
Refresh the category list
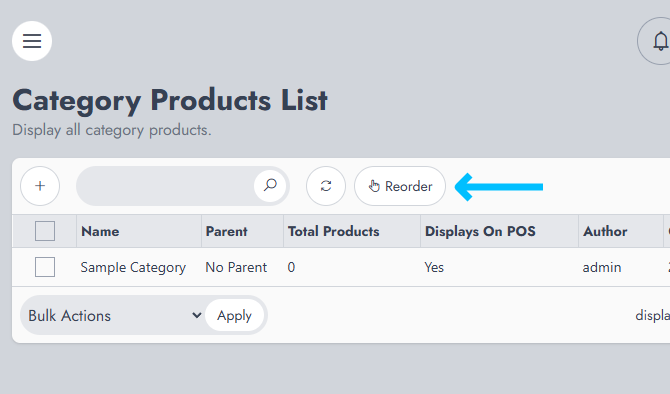326,186
